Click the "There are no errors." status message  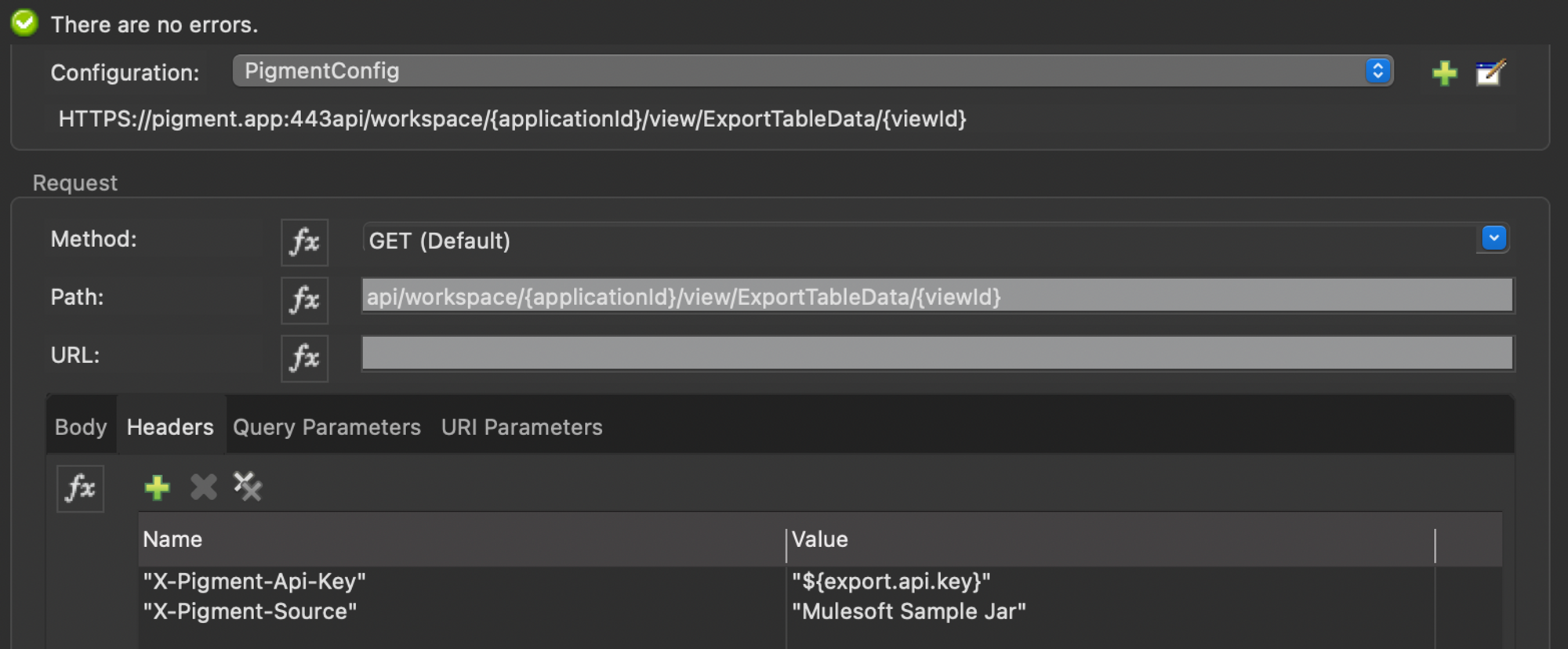click(x=154, y=25)
